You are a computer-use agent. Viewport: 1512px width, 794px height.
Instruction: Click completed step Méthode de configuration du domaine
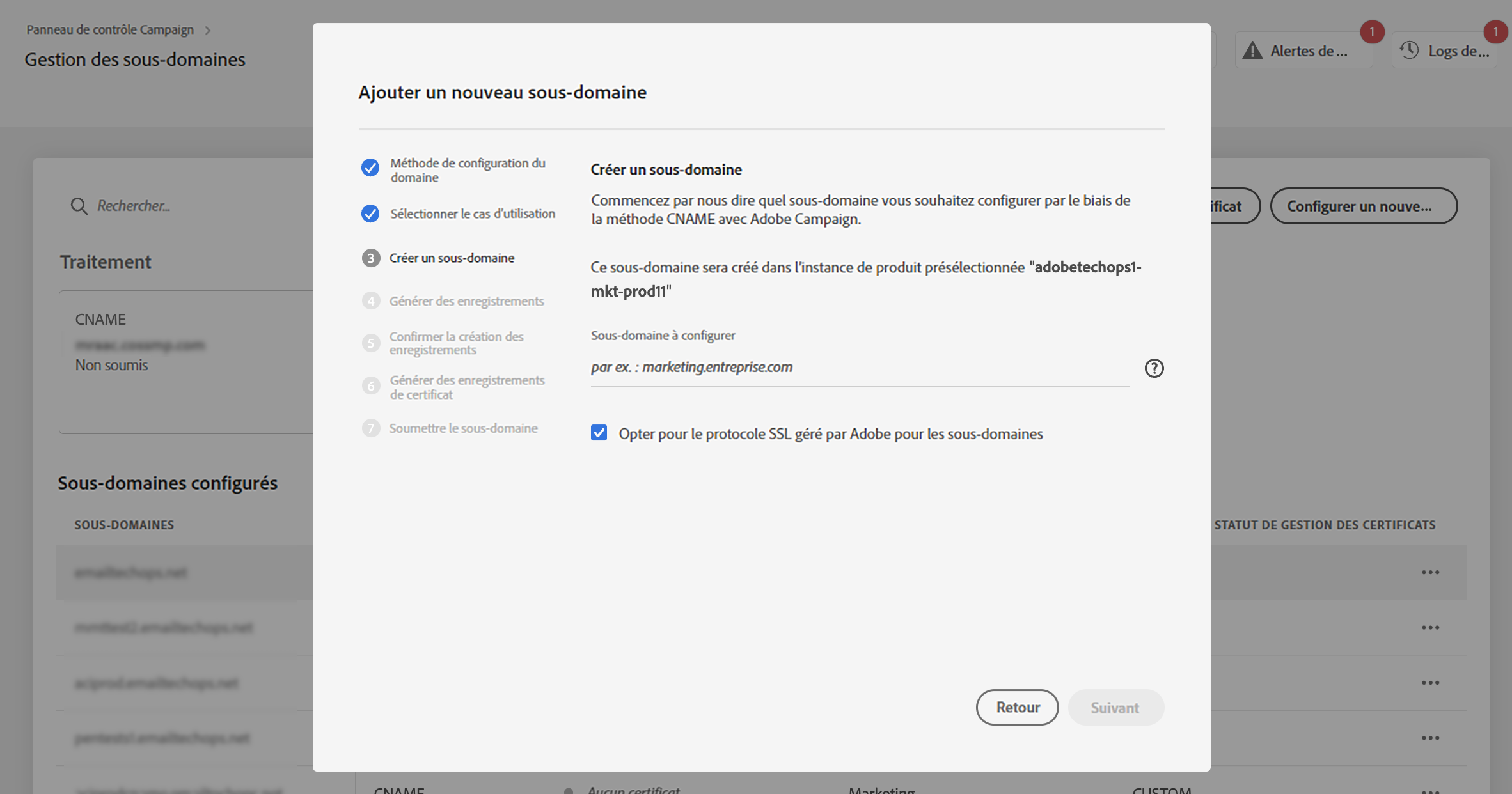pyautogui.click(x=467, y=170)
